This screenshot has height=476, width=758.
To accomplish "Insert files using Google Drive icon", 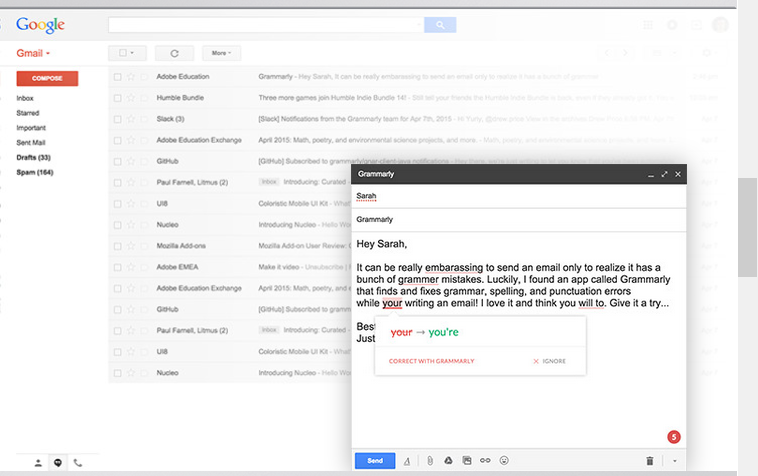I will point(448,461).
